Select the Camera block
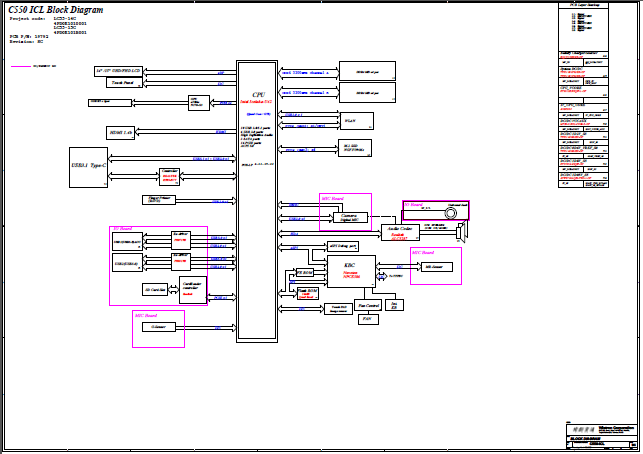 tap(350, 217)
